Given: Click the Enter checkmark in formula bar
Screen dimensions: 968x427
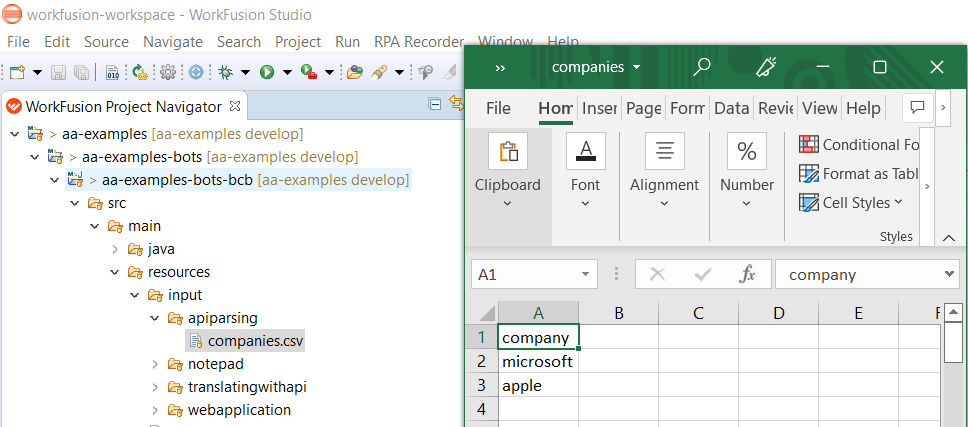Looking at the screenshot, I should click(703, 275).
